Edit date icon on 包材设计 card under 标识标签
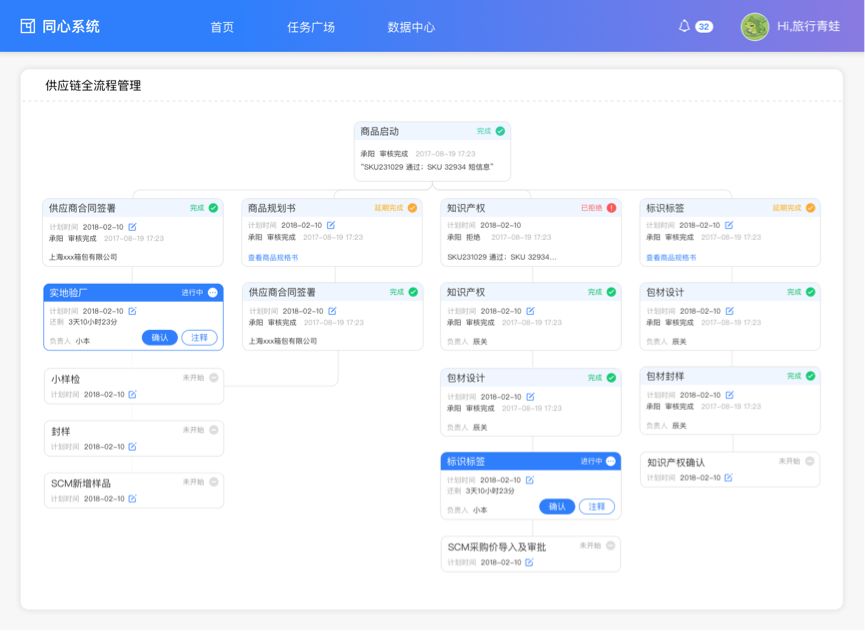 click(730, 311)
